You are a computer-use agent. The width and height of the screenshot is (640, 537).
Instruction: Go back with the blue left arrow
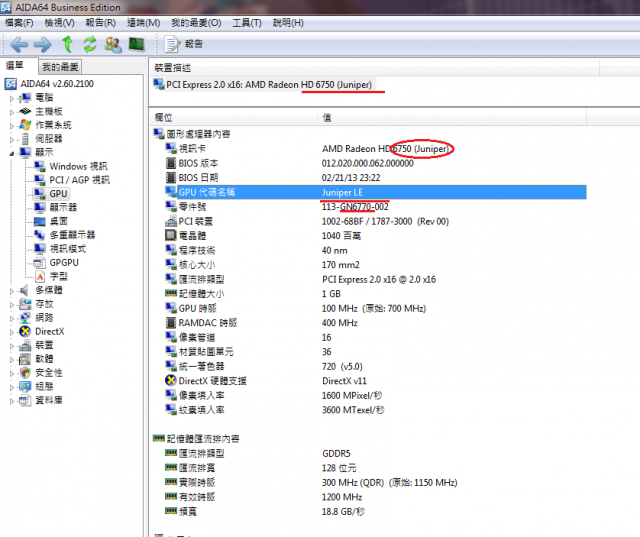point(19,44)
